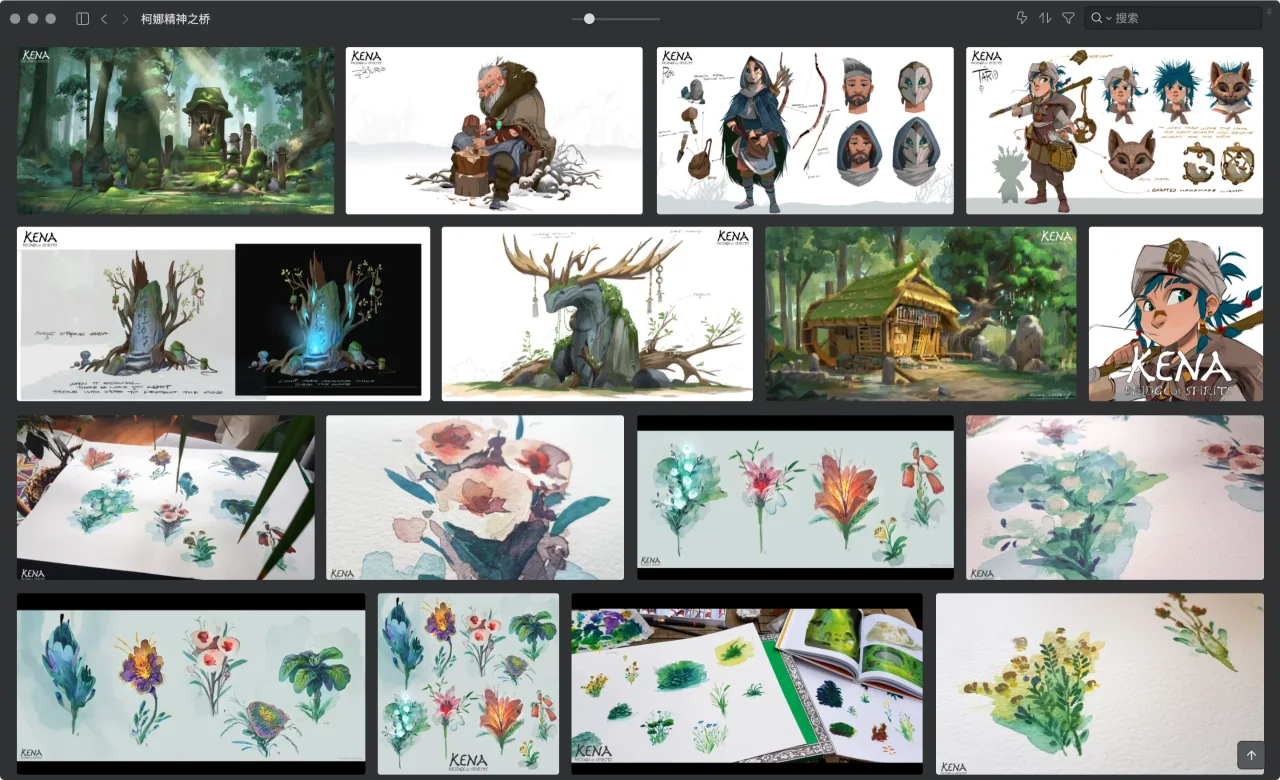This screenshot has width=1280, height=780.
Task: Open the old man carving wood thumbnail
Action: coord(494,131)
